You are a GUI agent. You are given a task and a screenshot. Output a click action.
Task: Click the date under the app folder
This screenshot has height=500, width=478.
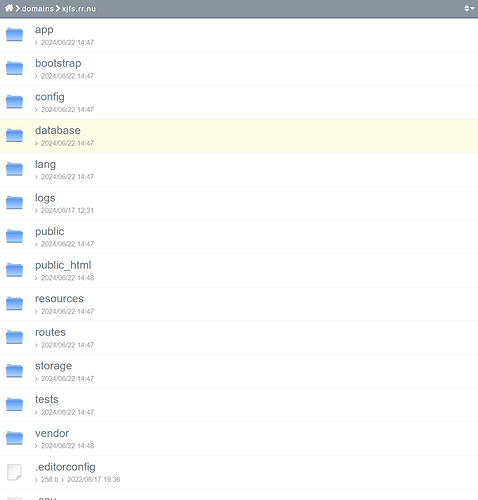coord(67,43)
